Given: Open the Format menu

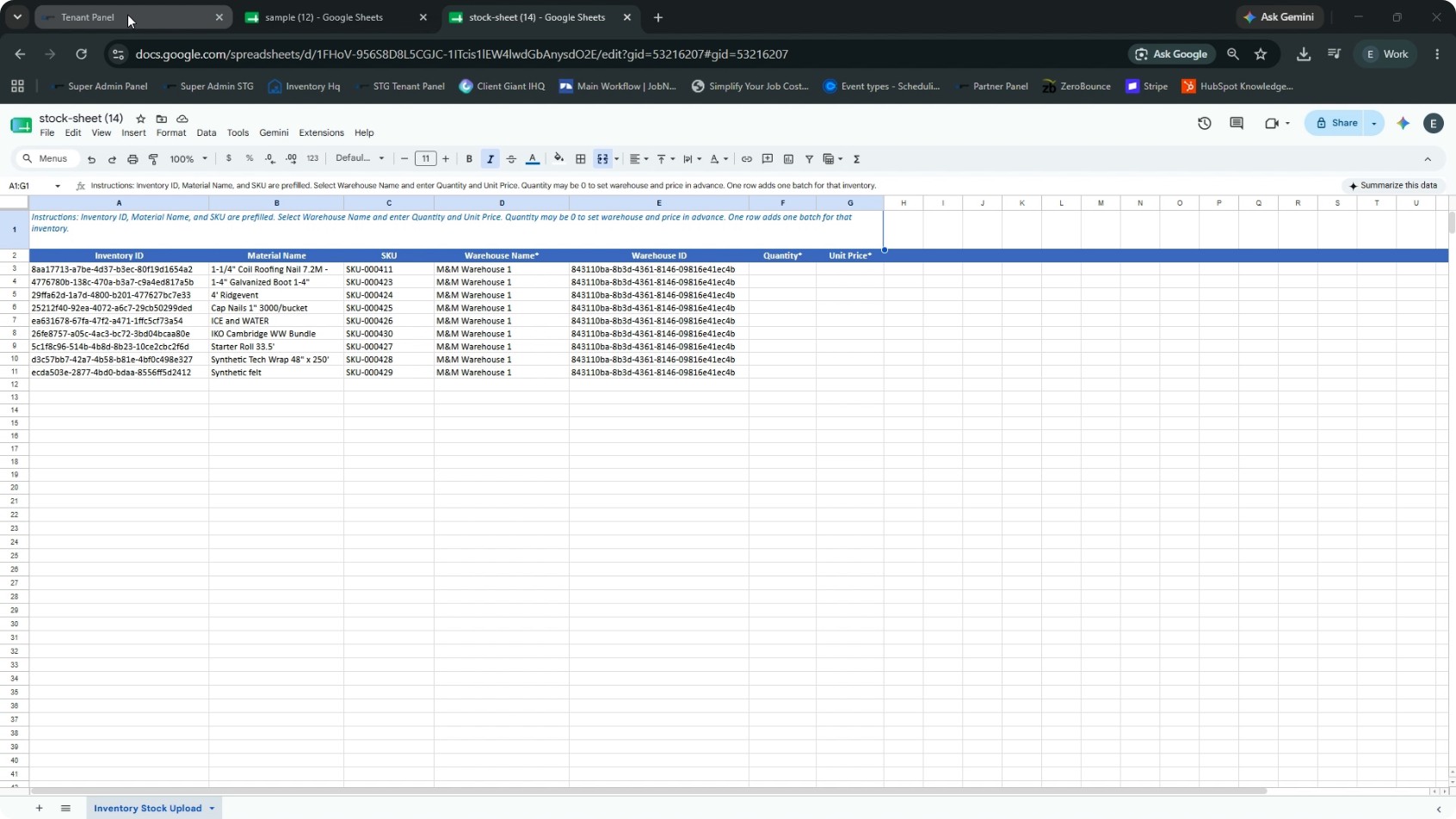Looking at the screenshot, I should [x=171, y=133].
